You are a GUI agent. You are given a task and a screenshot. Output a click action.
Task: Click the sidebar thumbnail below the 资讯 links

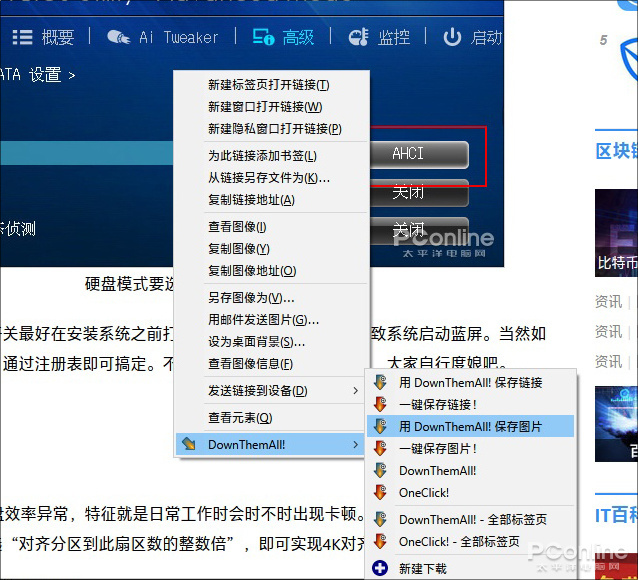click(x=616, y=424)
